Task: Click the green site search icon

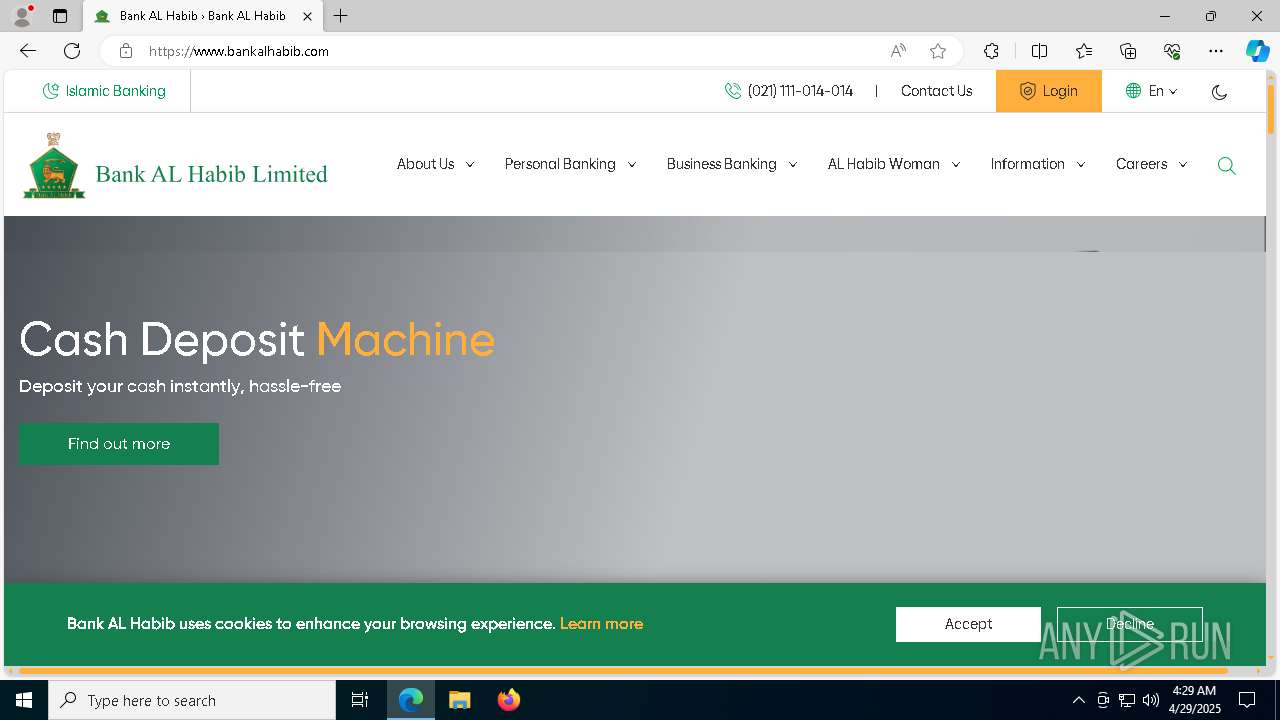Action: 1227,166
